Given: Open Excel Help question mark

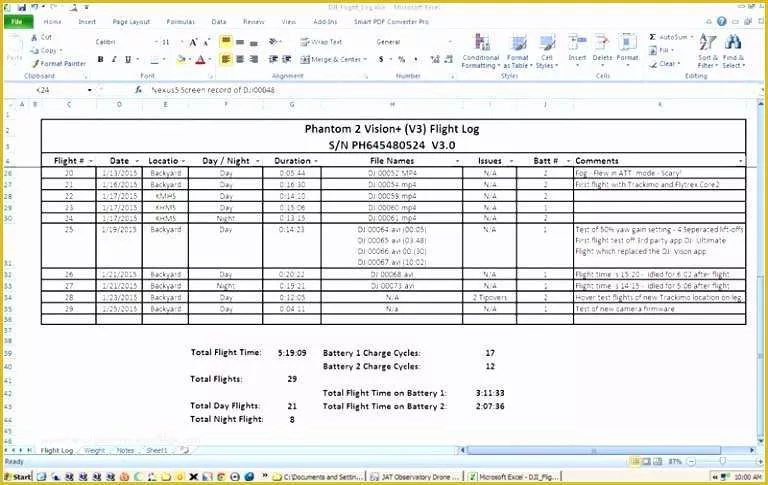Looking at the screenshot, I should point(721,21).
